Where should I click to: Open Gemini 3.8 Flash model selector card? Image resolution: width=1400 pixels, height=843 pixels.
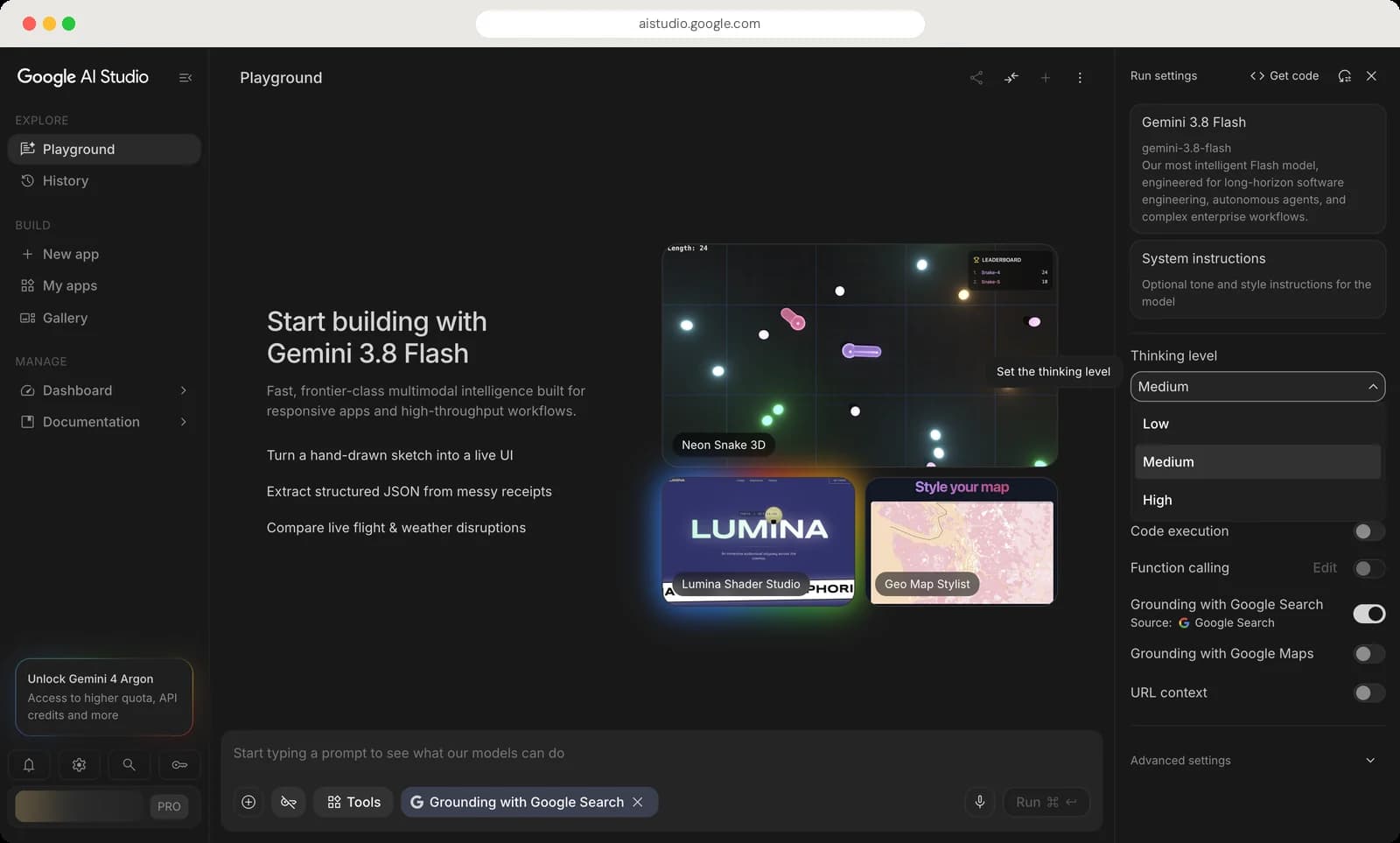(x=1257, y=169)
